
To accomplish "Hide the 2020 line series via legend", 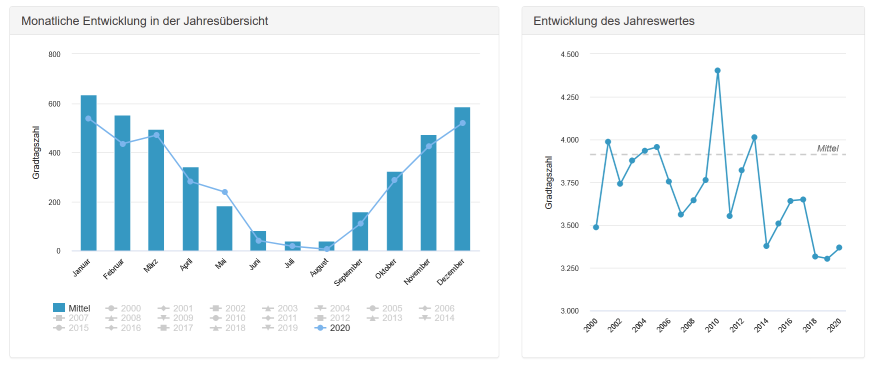I will tap(332, 328).
